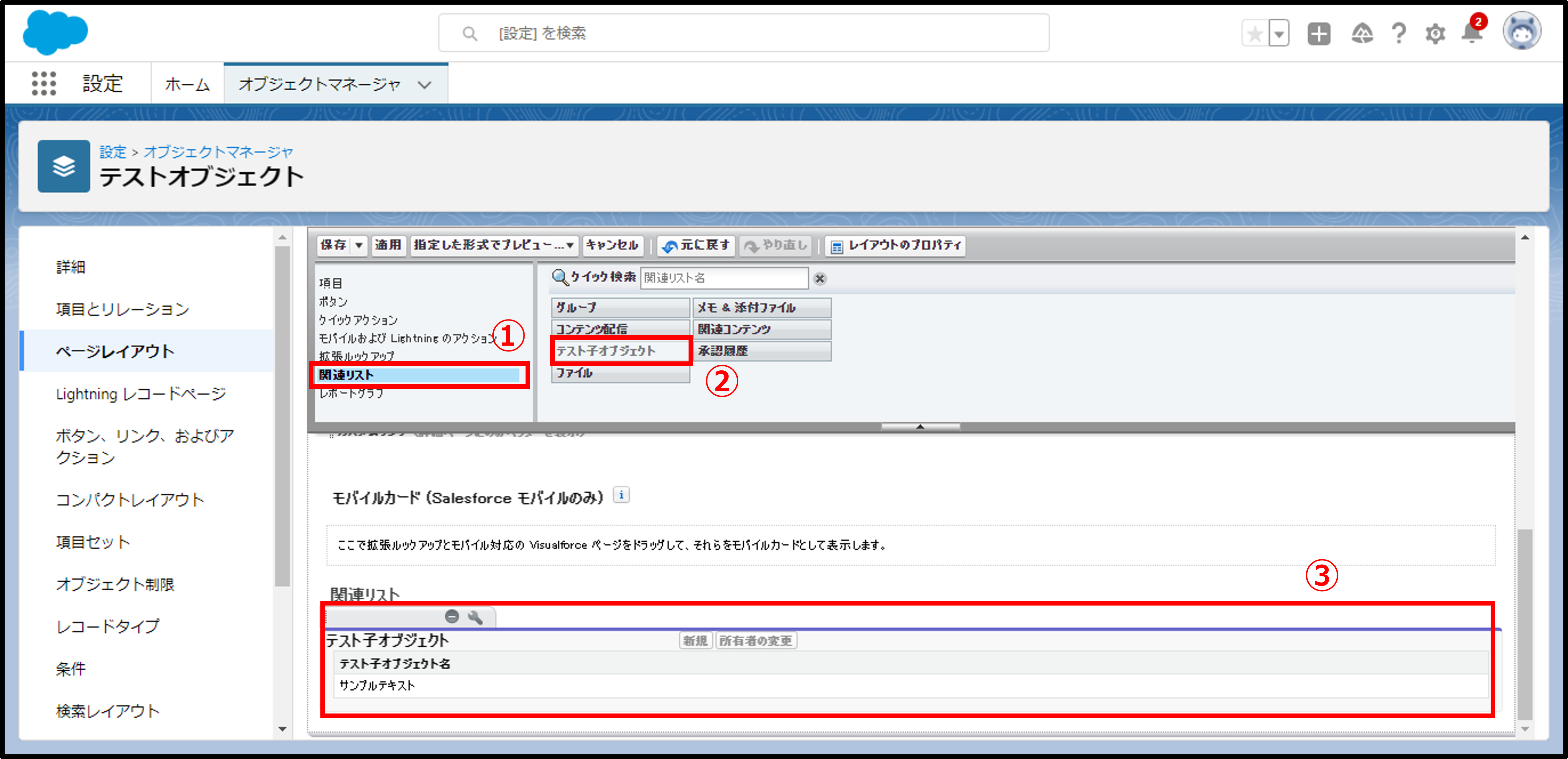This screenshot has width=1568, height=759.
Task: Click the minus remove icon on related list
Action: click(x=452, y=617)
